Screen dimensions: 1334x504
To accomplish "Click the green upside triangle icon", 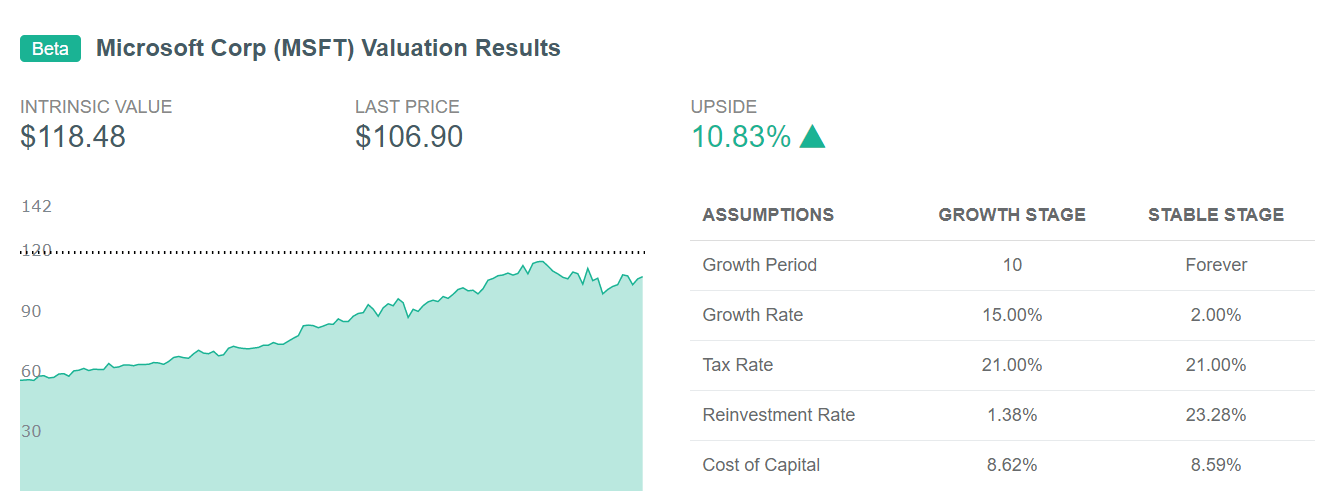I will click(x=812, y=137).
